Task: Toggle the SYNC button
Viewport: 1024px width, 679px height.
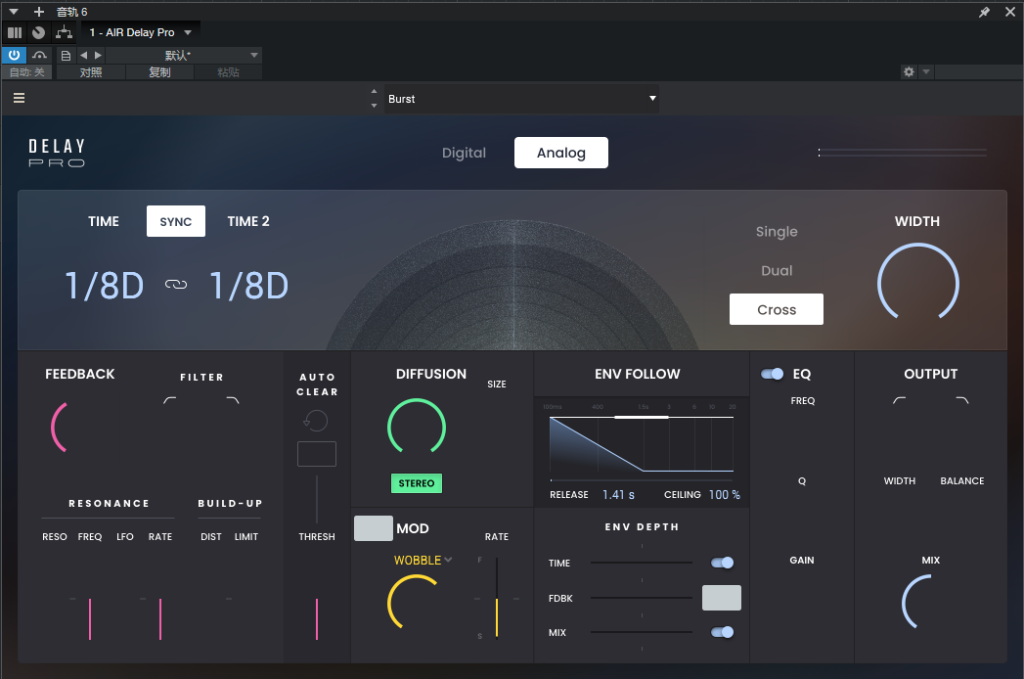Action: 176,221
